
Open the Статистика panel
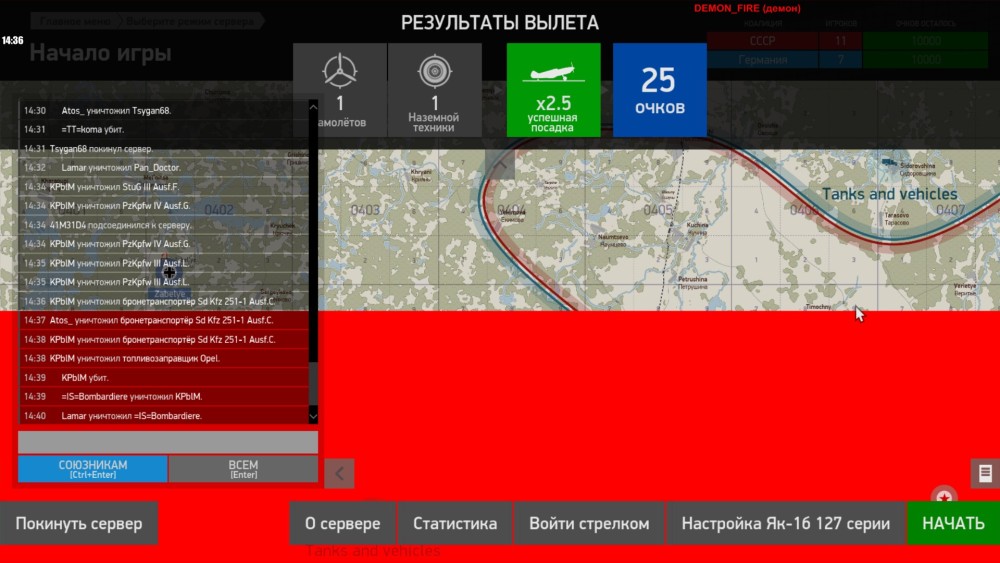[455, 523]
